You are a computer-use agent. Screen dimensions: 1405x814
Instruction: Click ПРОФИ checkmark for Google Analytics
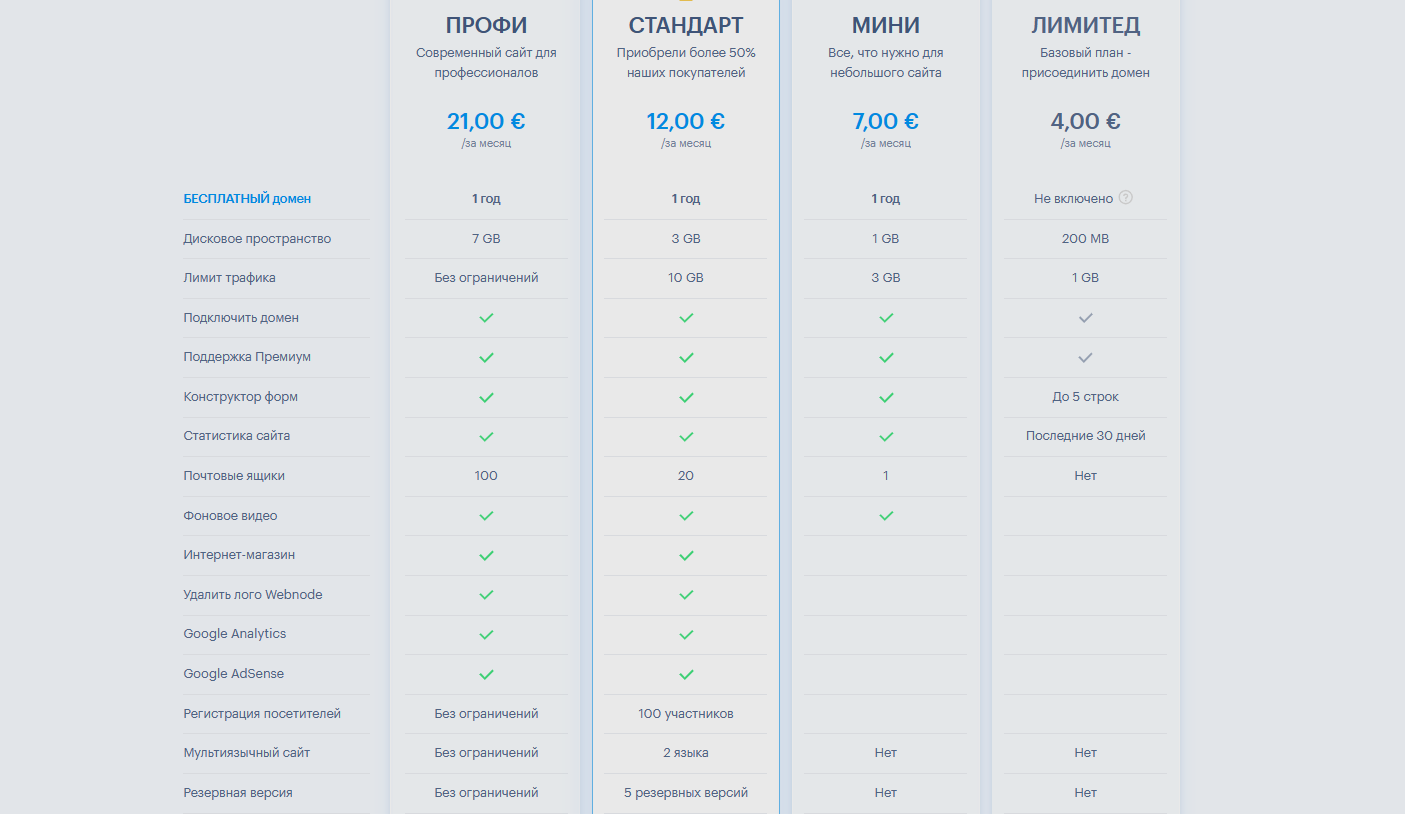point(486,635)
